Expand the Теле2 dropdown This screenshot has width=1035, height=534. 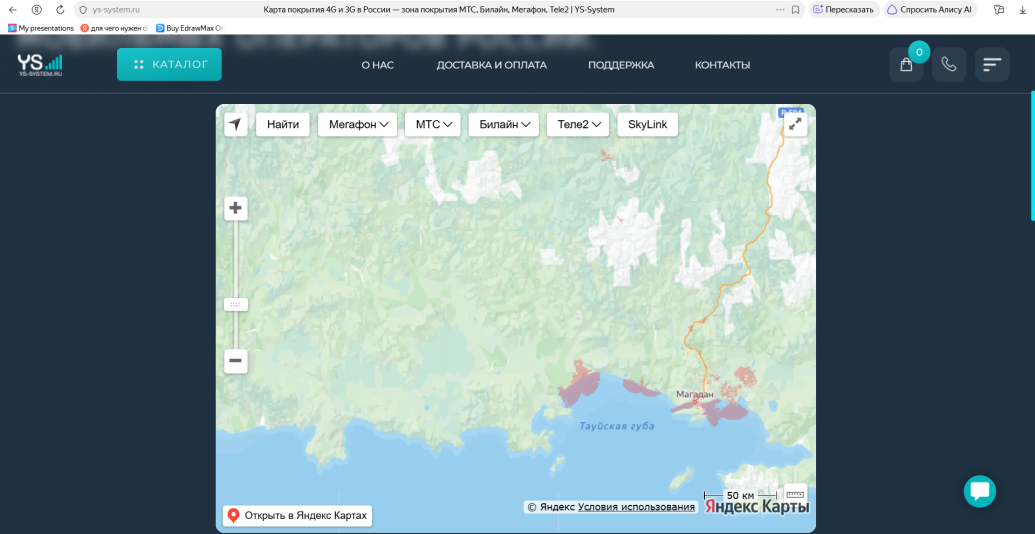[578, 124]
